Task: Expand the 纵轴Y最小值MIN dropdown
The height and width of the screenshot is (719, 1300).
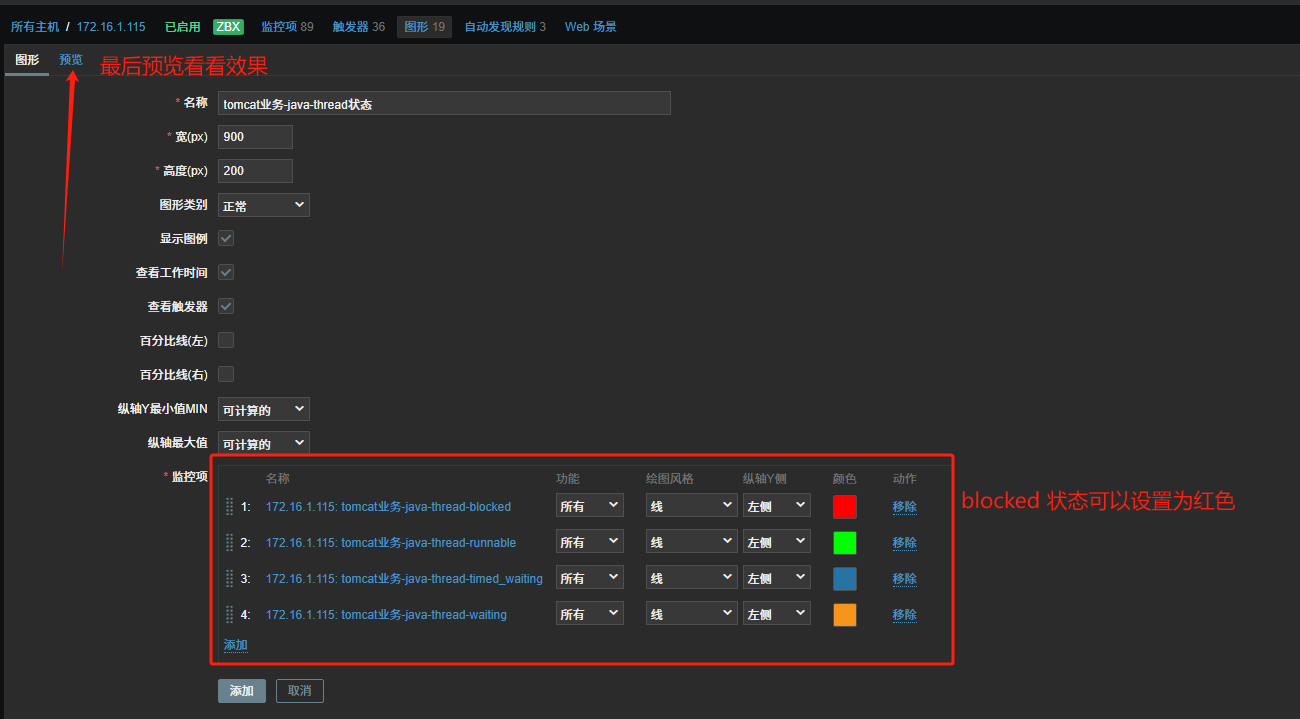Action: (x=263, y=409)
